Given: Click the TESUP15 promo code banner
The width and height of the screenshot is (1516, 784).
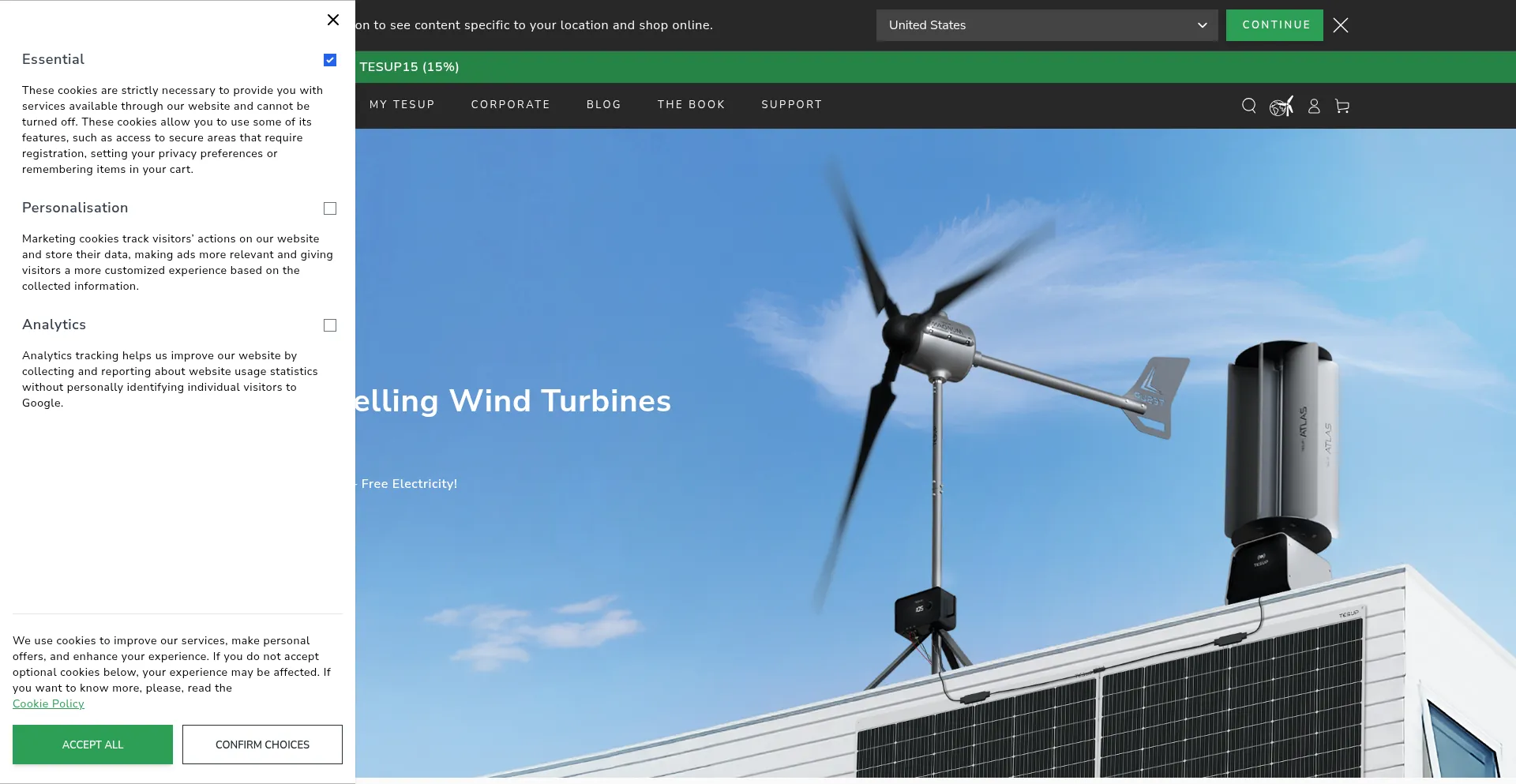Looking at the screenshot, I should pos(409,67).
